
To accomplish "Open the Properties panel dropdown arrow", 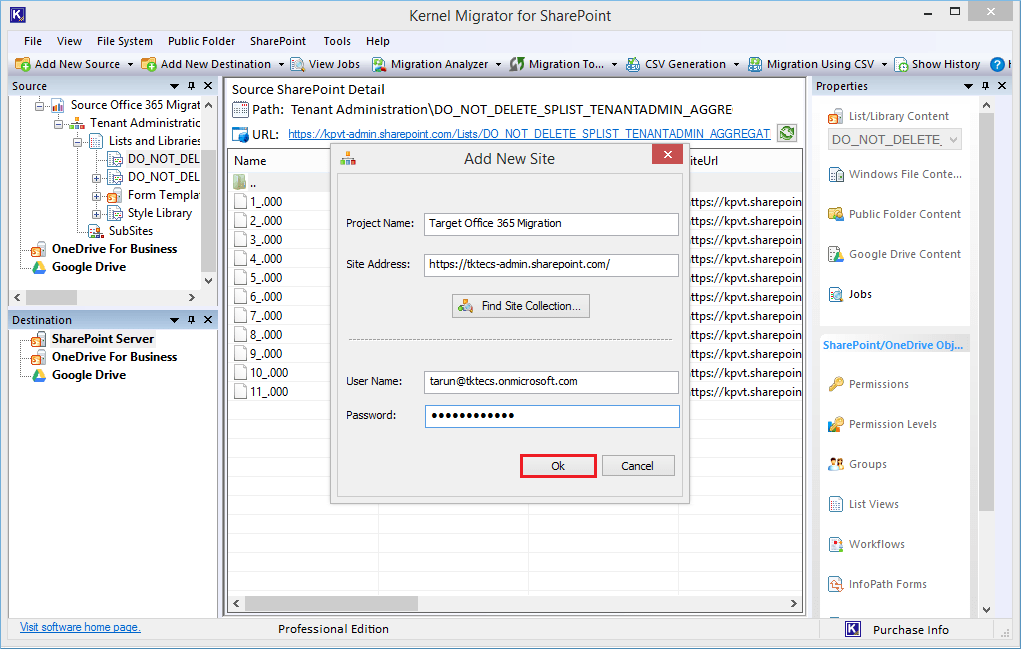I will (x=968, y=86).
